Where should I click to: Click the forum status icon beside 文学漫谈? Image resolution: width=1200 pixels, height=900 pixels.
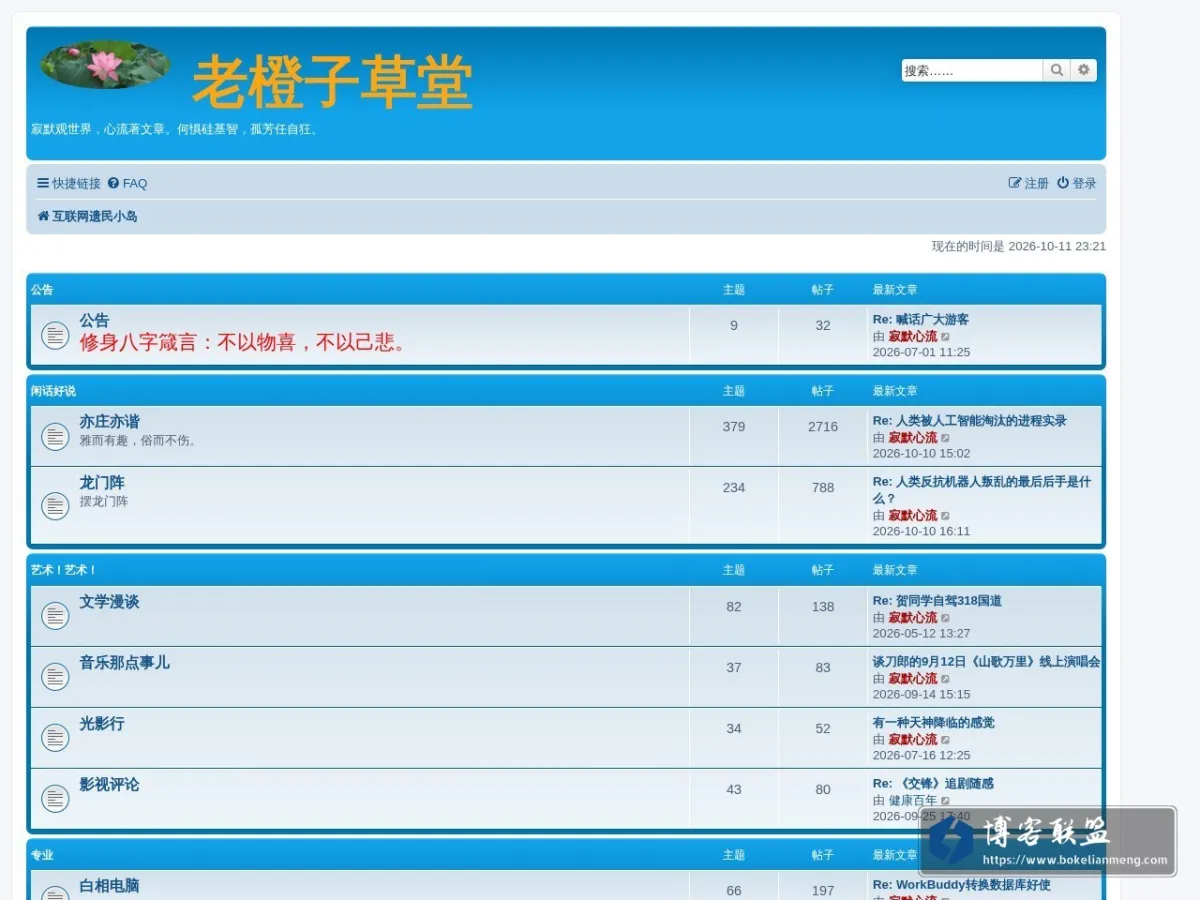[55, 616]
